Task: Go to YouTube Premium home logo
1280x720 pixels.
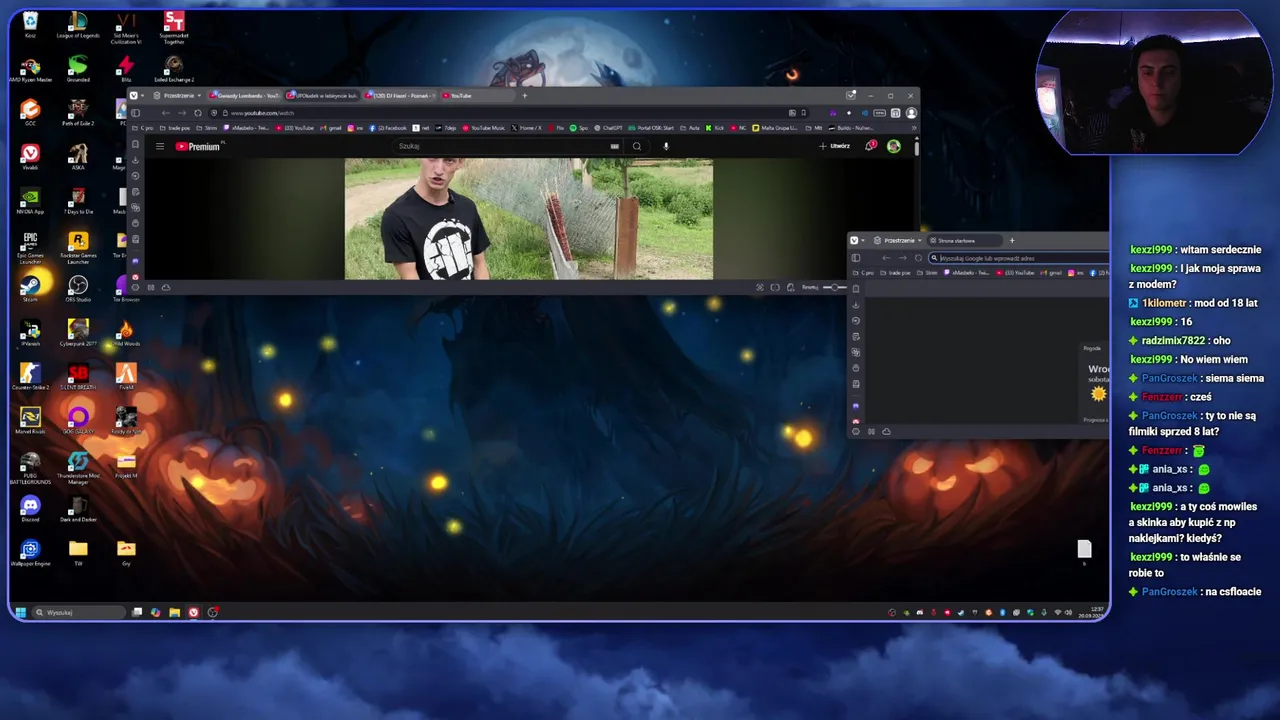Action: pos(198,146)
